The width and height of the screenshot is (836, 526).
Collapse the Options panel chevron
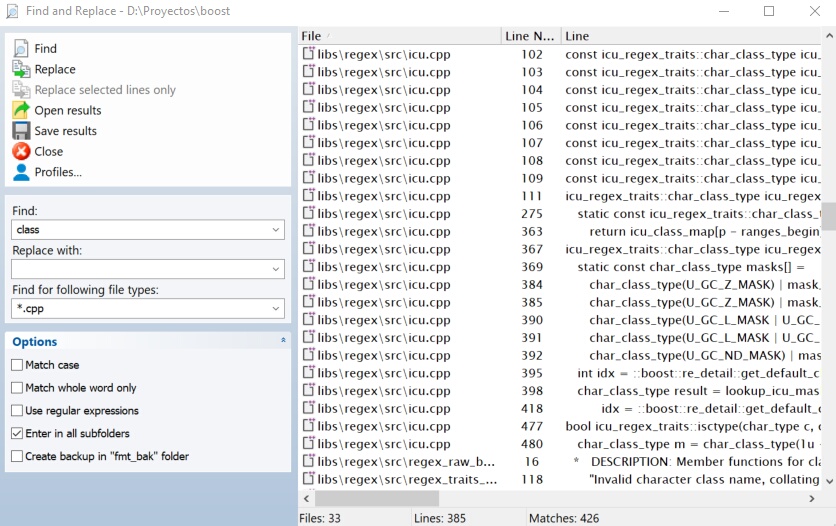pos(283,340)
